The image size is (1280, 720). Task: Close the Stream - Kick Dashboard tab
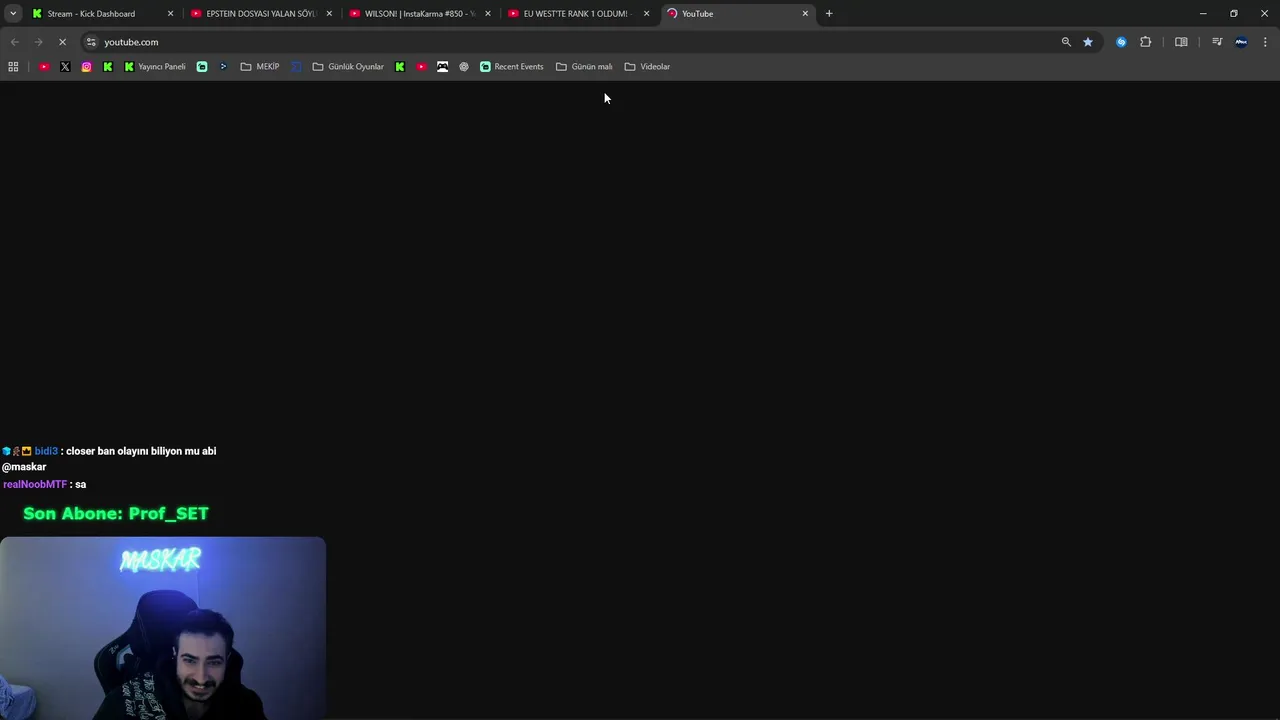pyautogui.click(x=170, y=14)
